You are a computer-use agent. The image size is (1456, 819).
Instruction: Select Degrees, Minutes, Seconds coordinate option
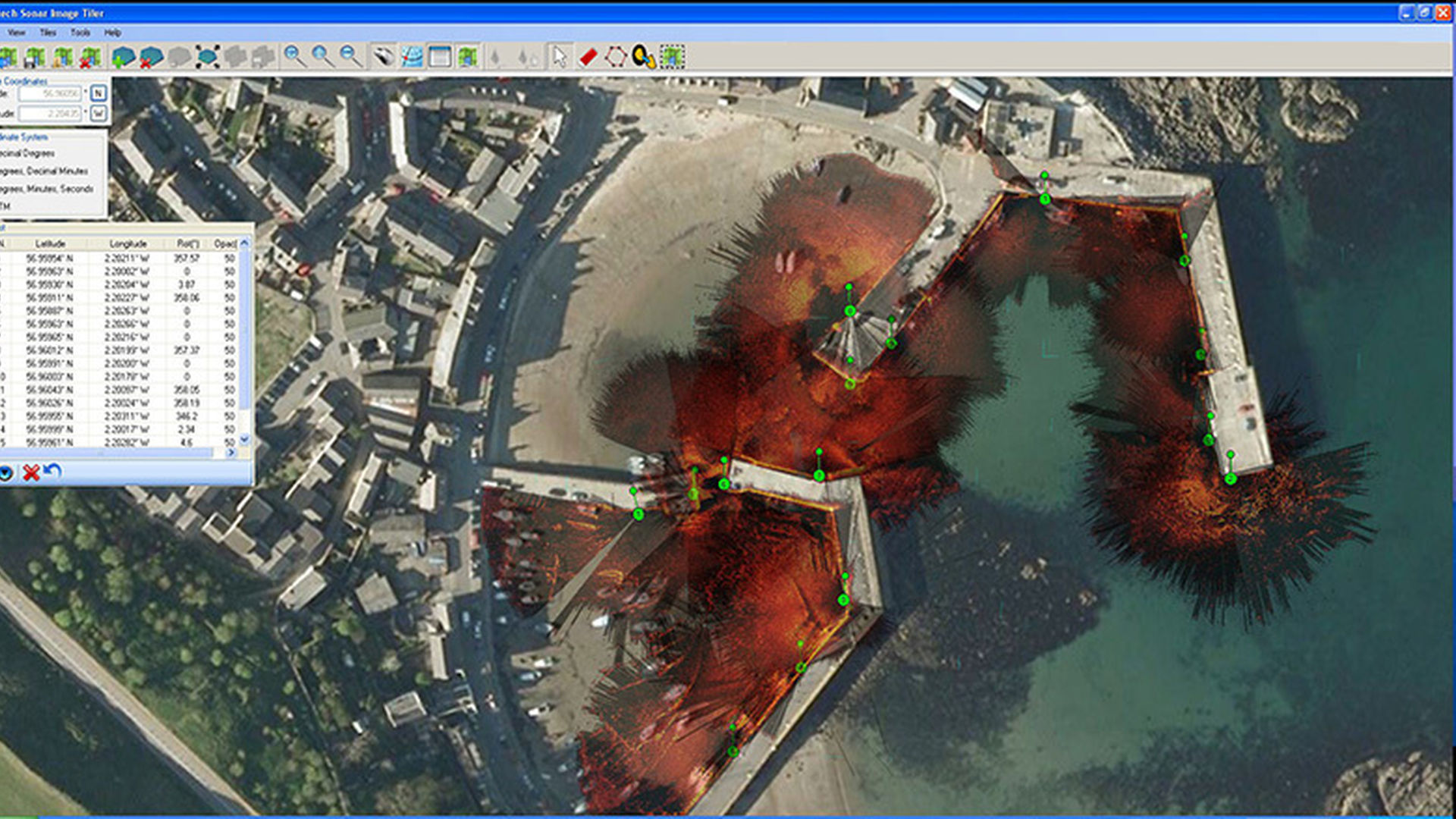[47, 189]
